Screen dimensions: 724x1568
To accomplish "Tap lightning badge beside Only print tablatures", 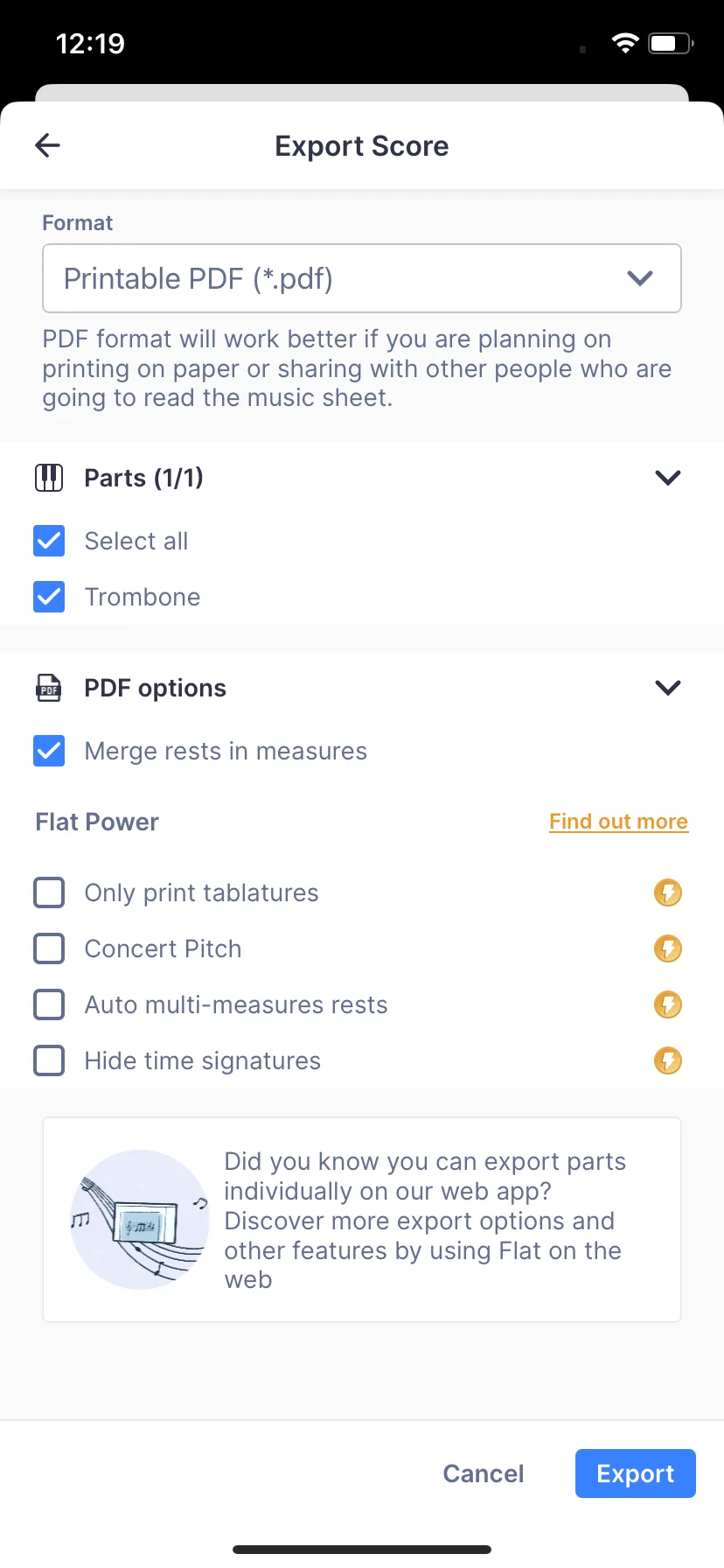I will tap(668, 892).
